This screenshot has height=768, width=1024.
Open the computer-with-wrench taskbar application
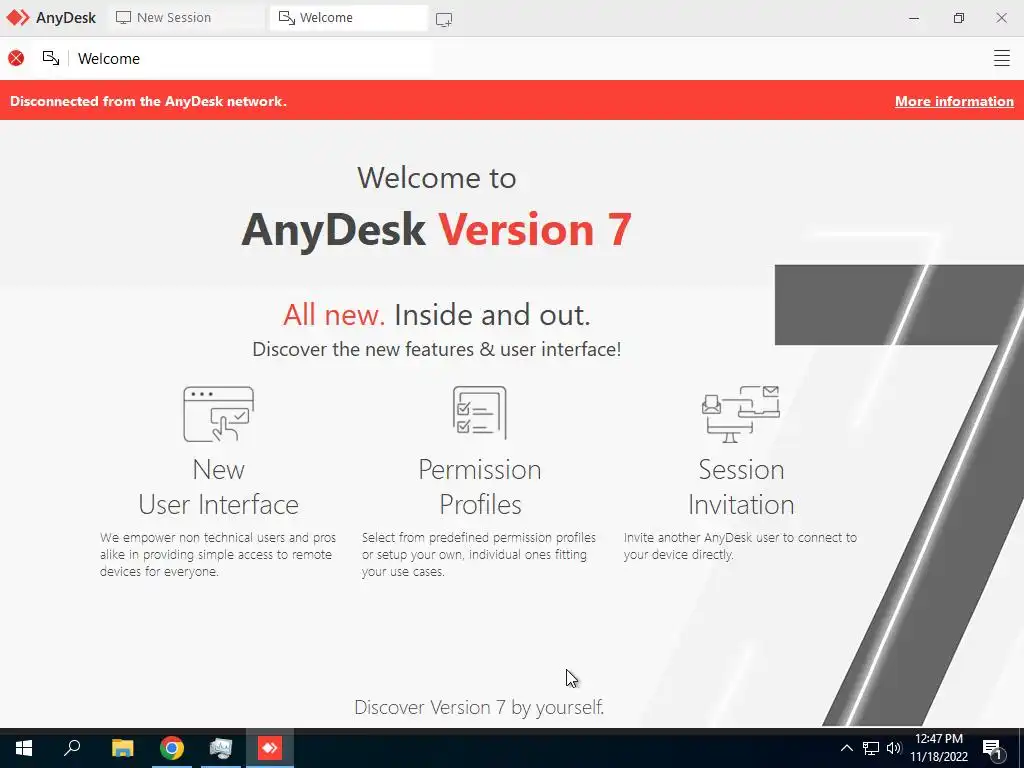[x=221, y=748]
